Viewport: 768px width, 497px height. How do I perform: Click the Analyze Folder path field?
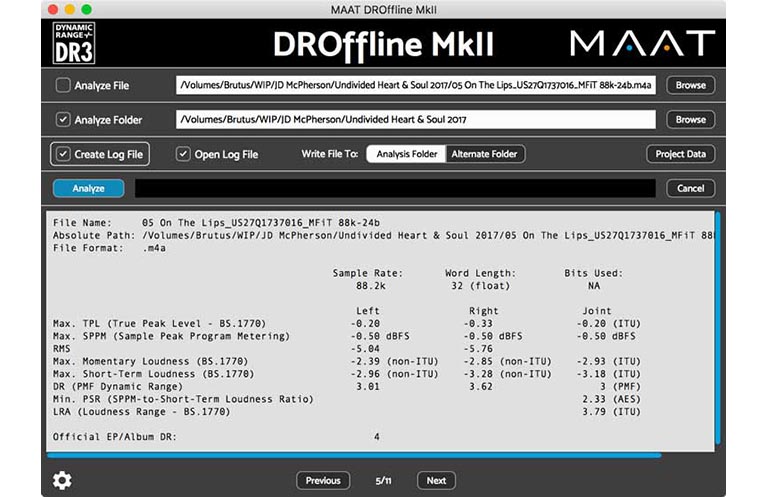(x=416, y=119)
